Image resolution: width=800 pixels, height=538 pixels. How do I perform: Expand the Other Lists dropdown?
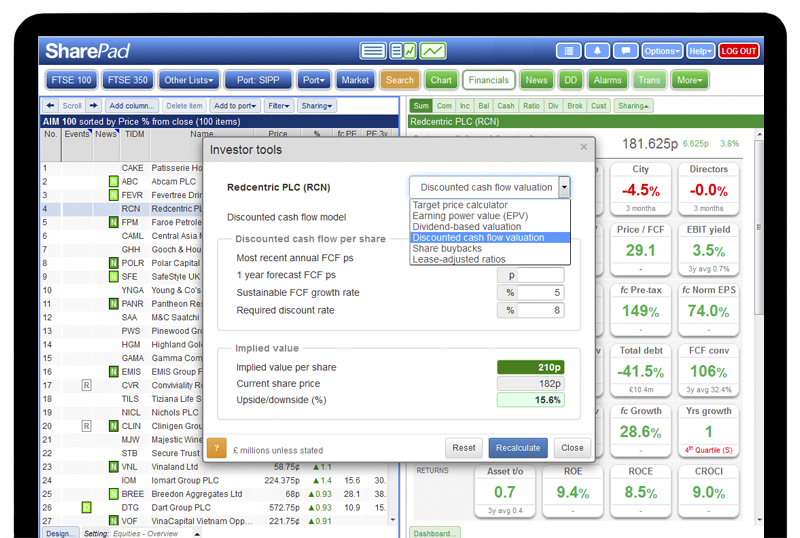pos(187,80)
